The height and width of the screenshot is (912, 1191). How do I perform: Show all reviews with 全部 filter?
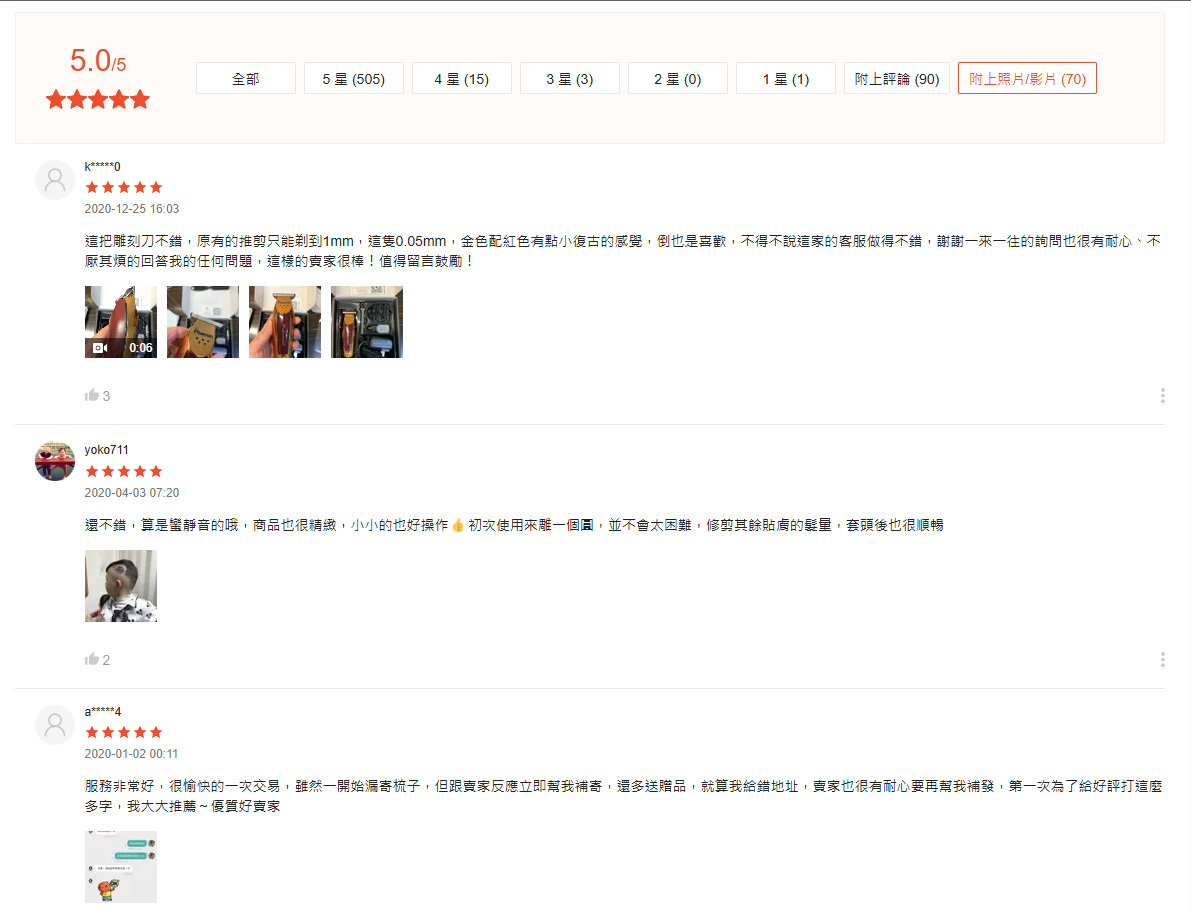(x=246, y=79)
